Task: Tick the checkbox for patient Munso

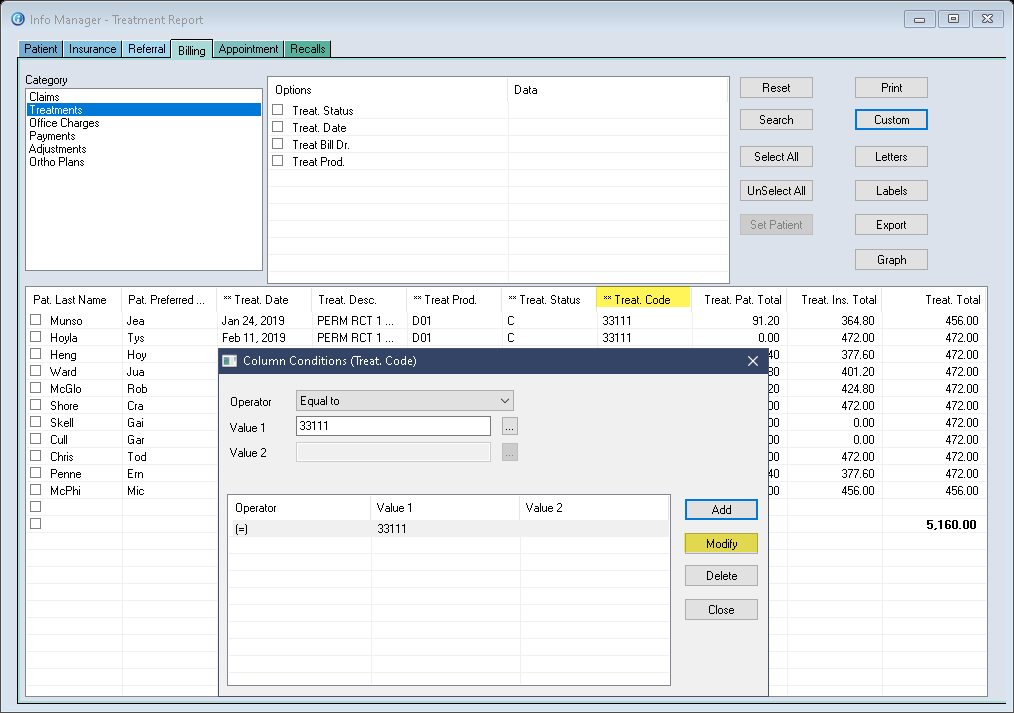Action: click(x=36, y=321)
